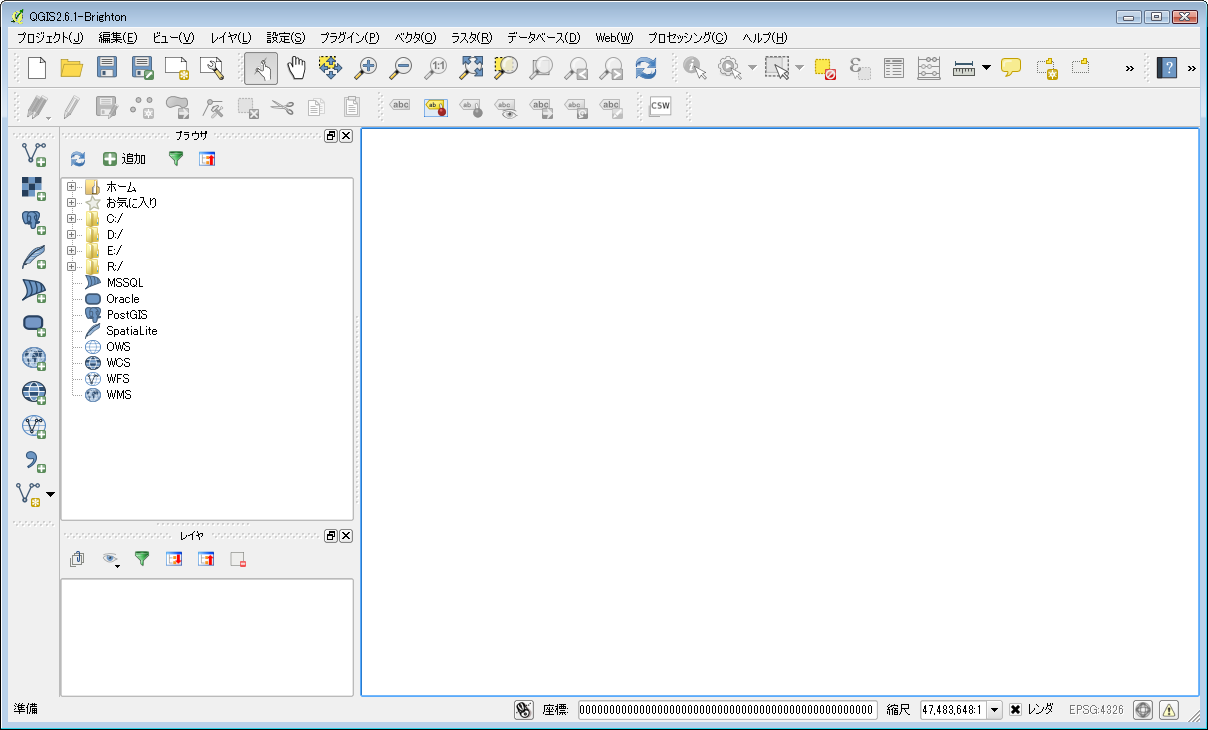Viewport: 1208px width, 730px height.
Task: Zoom to native 1:1 resolution
Action: pos(436,68)
